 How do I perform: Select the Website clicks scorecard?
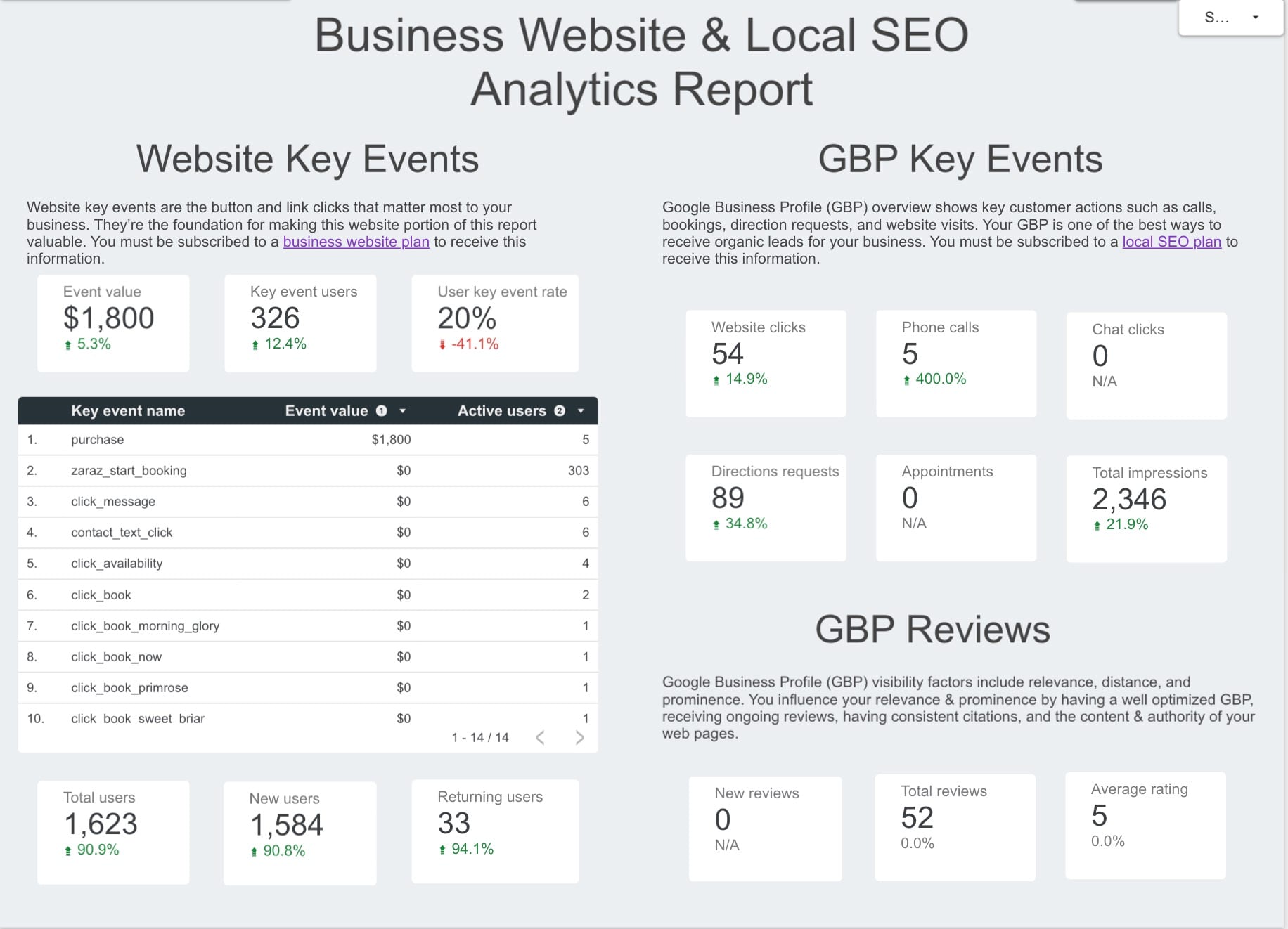coord(766,363)
